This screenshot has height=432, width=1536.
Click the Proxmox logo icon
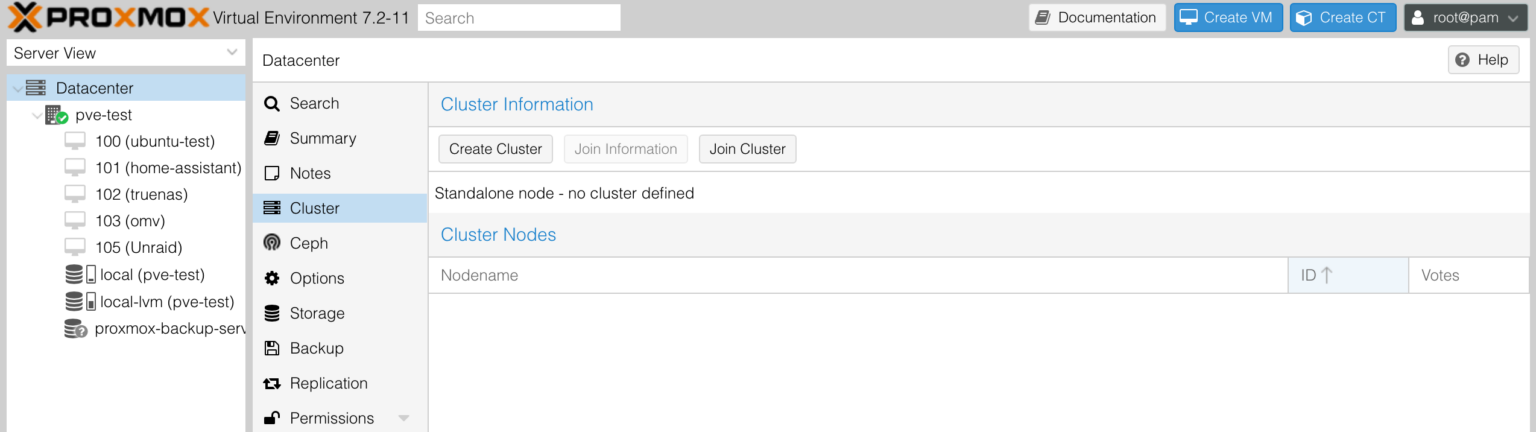coord(26,17)
